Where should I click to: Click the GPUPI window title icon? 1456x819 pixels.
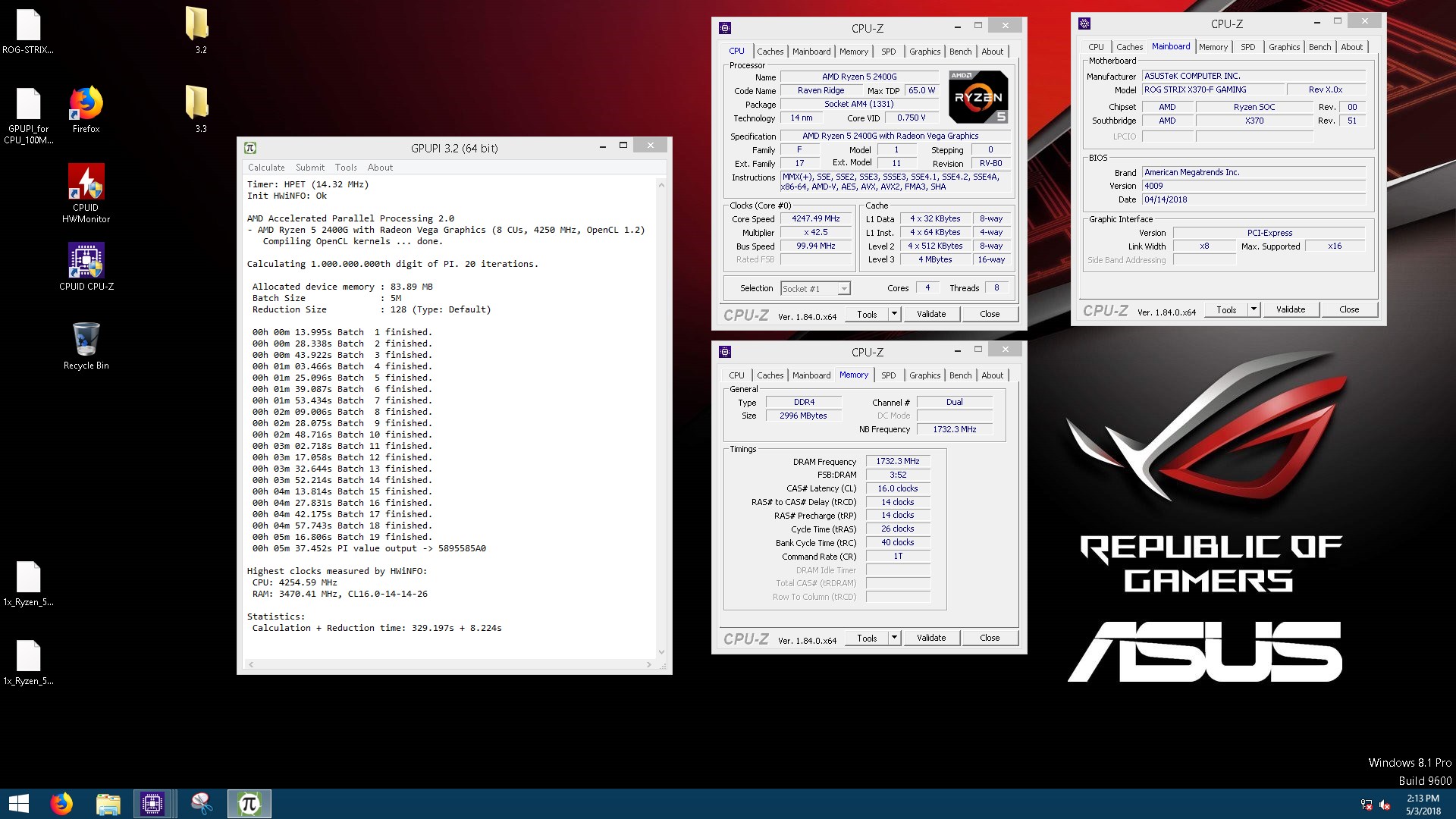(250, 148)
